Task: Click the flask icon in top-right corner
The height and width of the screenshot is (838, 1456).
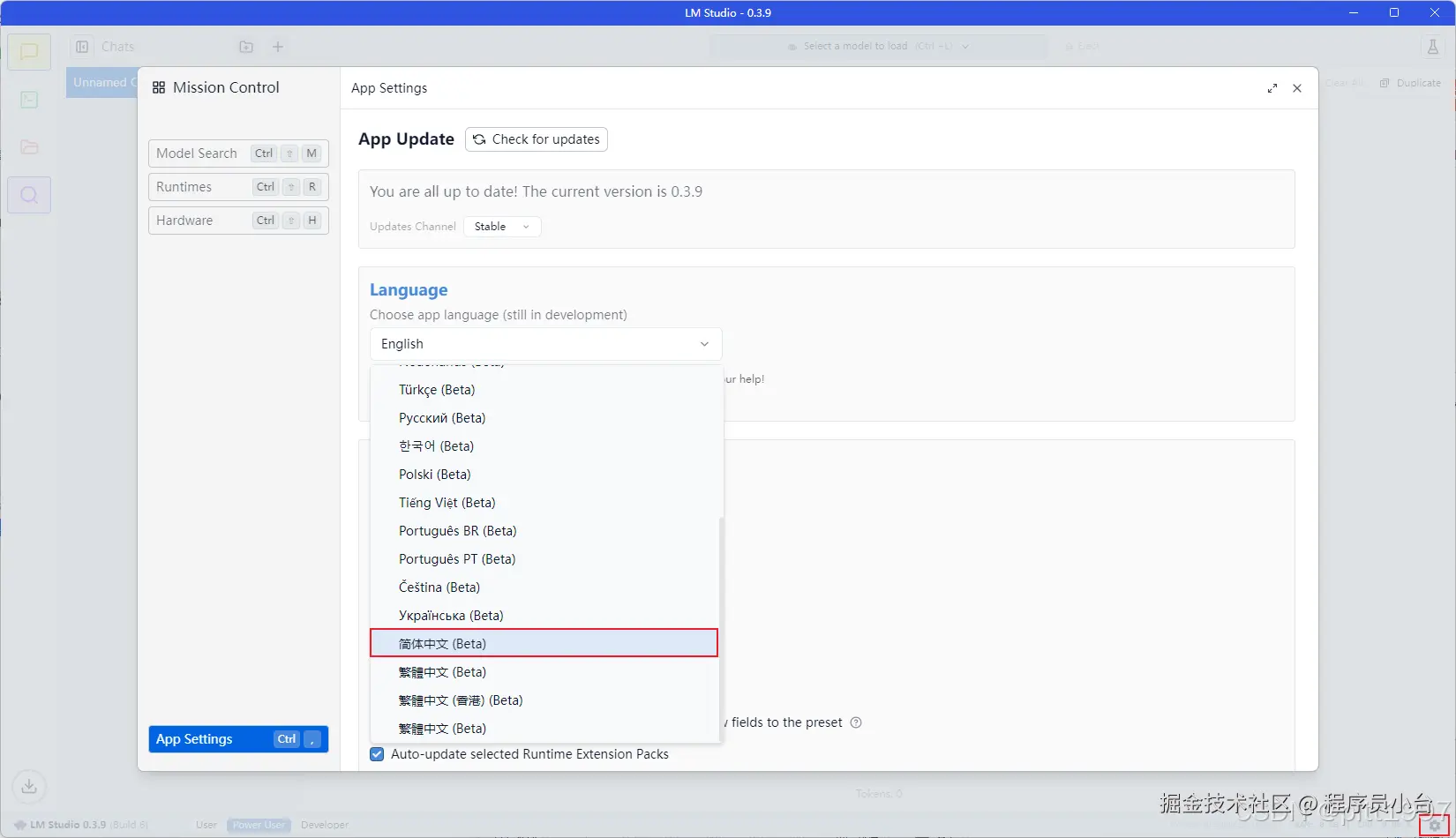Action: click(1433, 47)
